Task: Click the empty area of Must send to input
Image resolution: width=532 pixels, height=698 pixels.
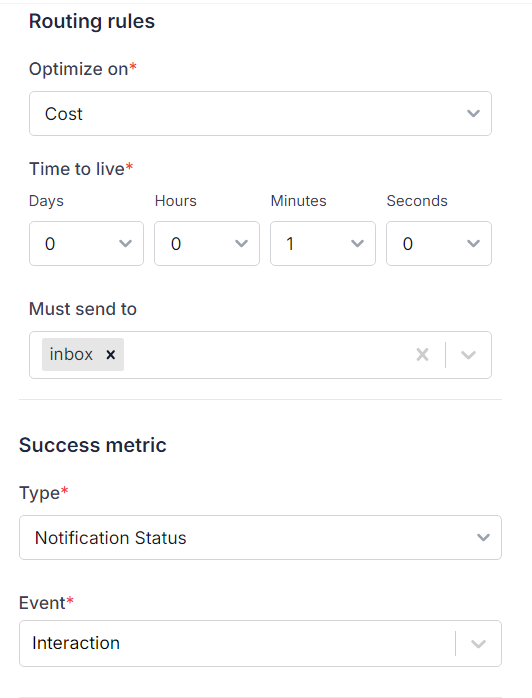Action: point(267,355)
